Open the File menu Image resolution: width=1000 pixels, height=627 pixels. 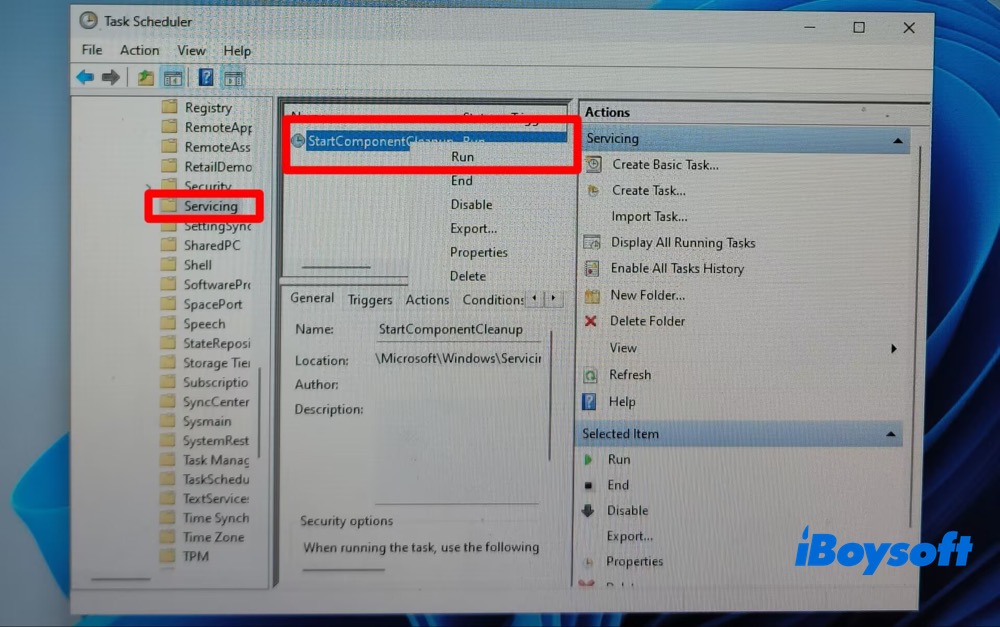[92, 50]
